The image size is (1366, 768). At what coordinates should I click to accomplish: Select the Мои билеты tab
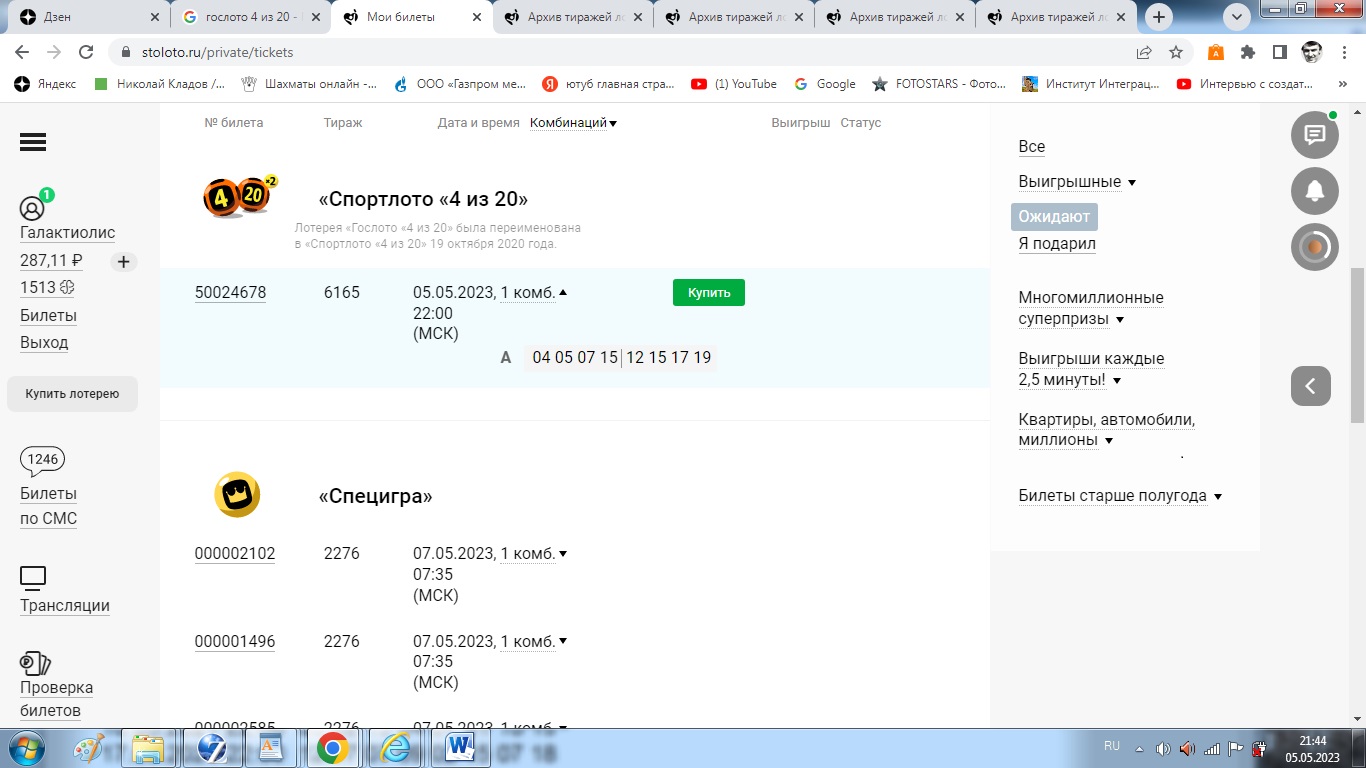pos(411,17)
